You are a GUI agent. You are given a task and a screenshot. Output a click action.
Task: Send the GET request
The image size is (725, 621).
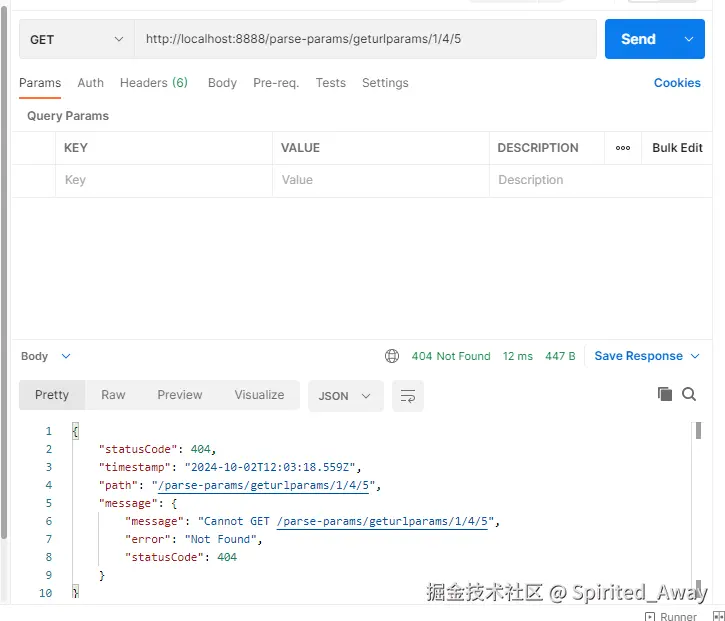pyautogui.click(x=638, y=39)
